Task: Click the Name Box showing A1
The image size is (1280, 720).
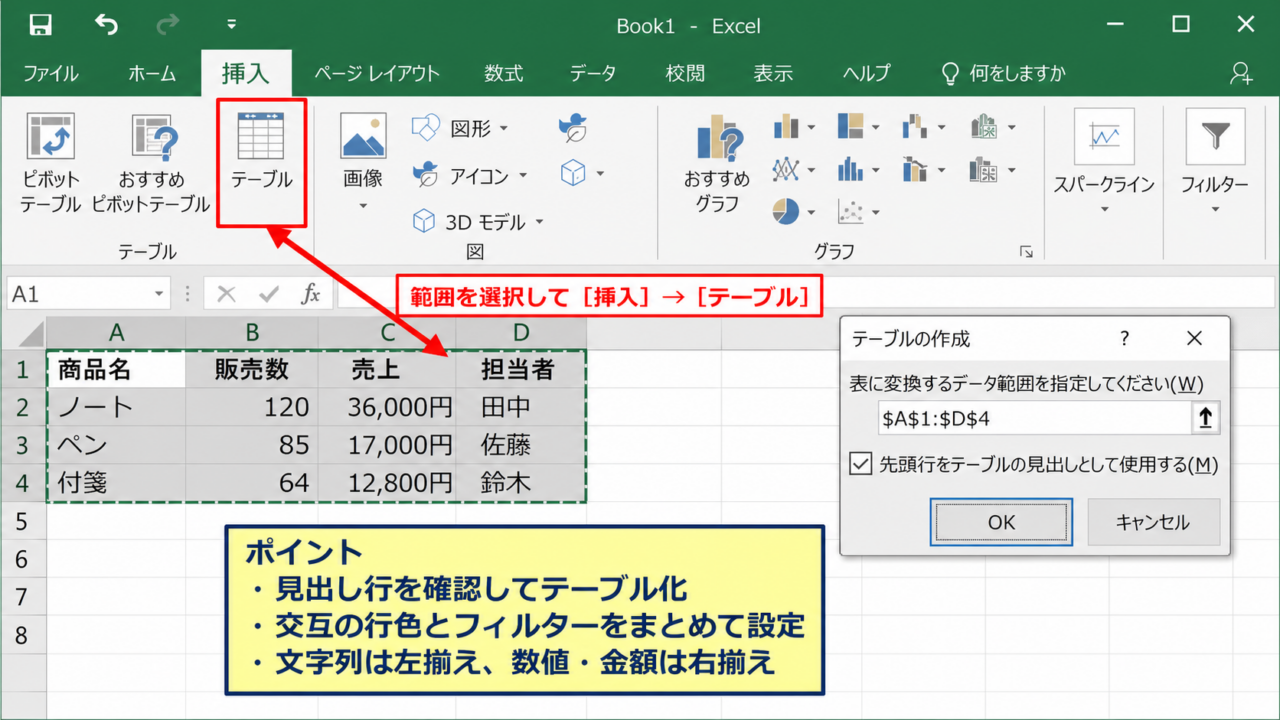Action: 79,294
